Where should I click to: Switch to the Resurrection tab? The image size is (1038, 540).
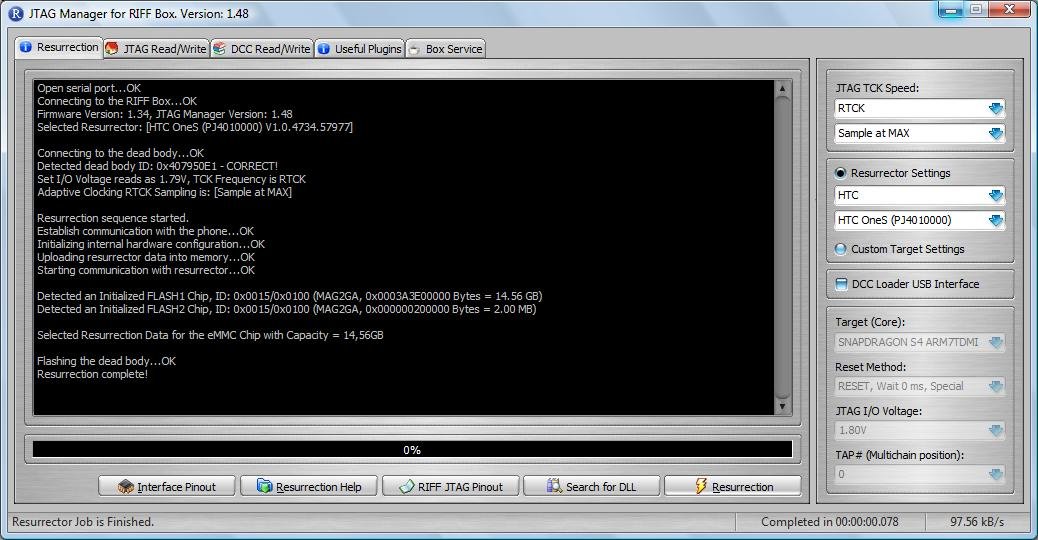58,48
